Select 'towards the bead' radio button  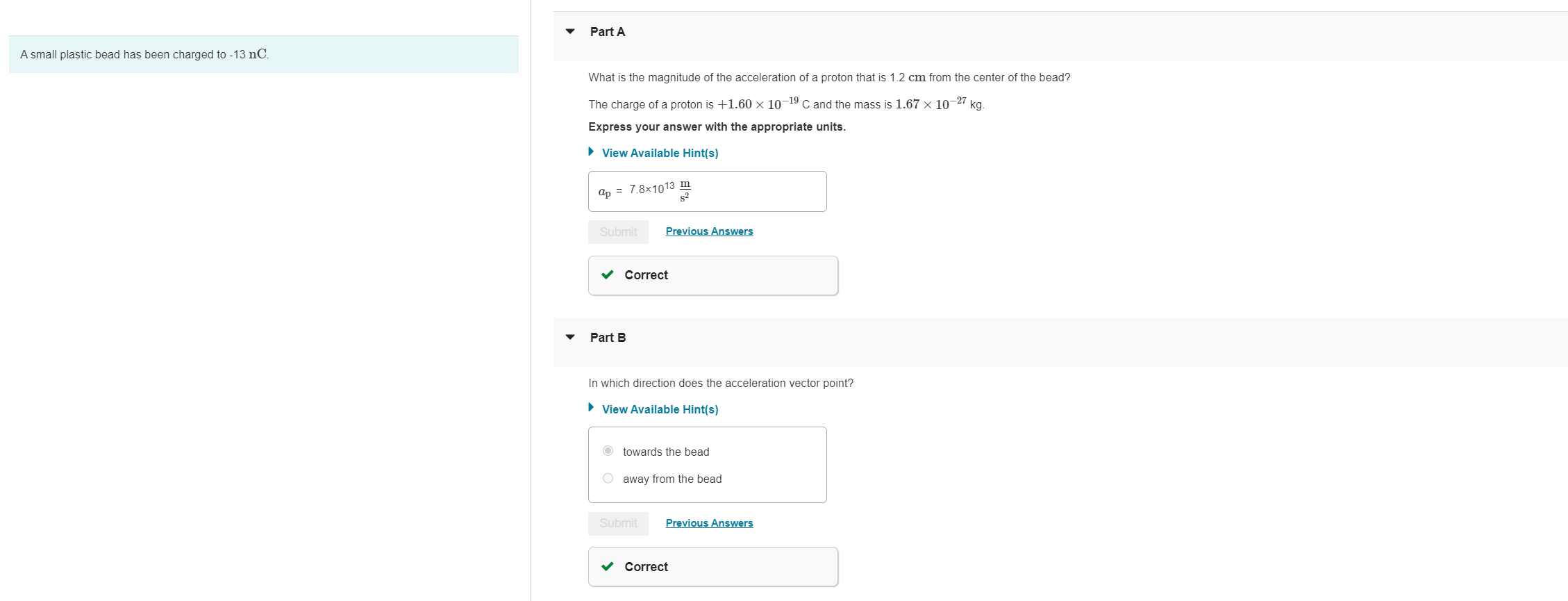(x=608, y=451)
